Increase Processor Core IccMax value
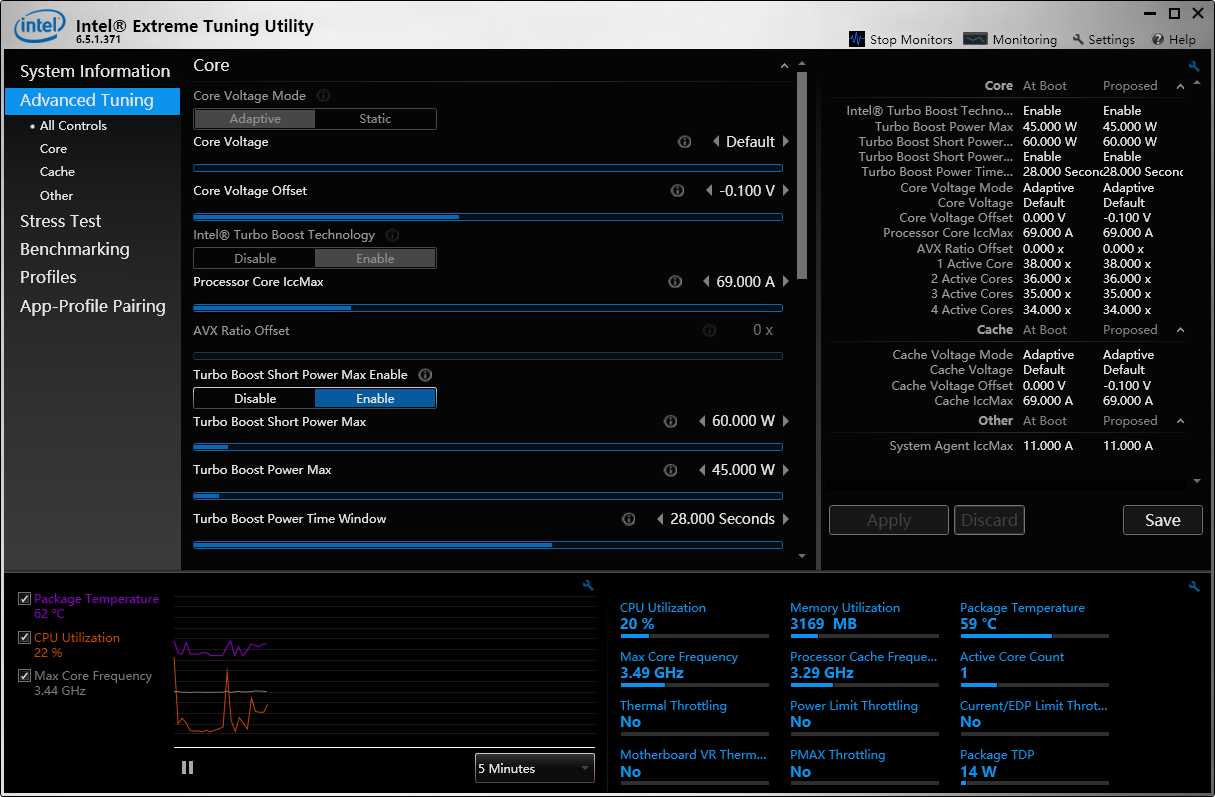The width and height of the screenshot is (1215, 797). pyautogui.click(x=786, y=282)
